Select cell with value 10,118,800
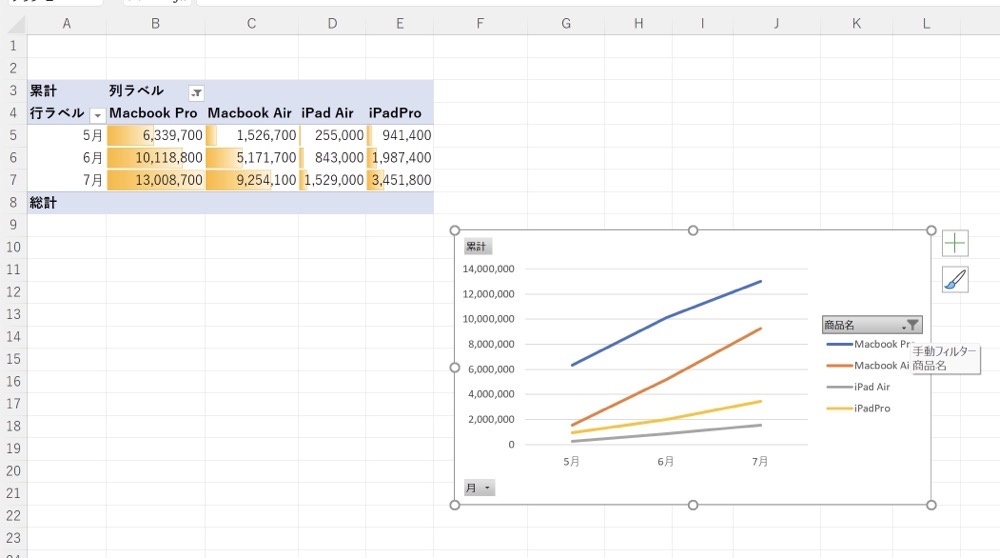Screen dimensions: 1000x558 click(156, 158)
